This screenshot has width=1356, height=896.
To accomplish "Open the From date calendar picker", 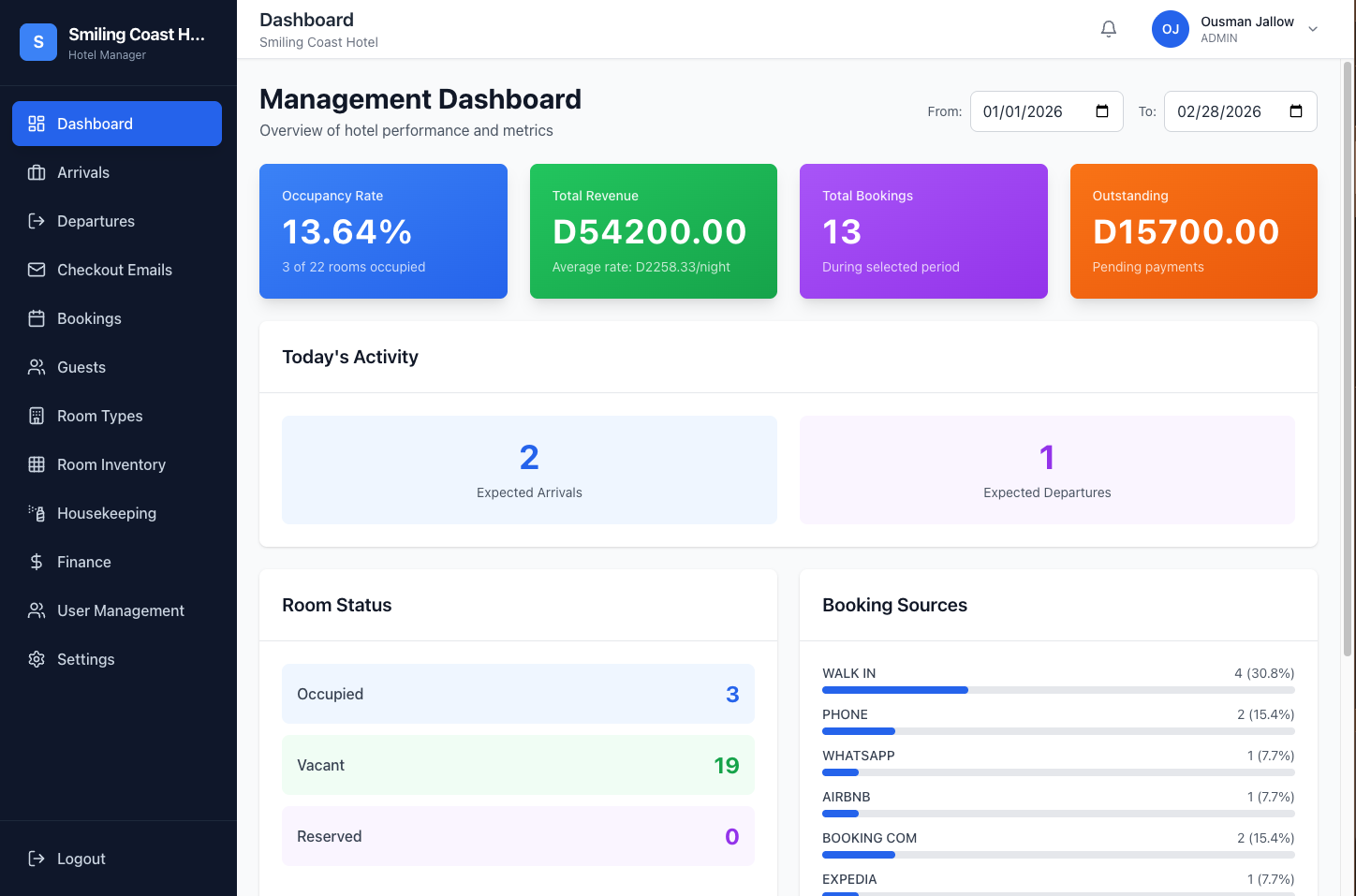I will pyautogui.click(x=1102, y=111).
